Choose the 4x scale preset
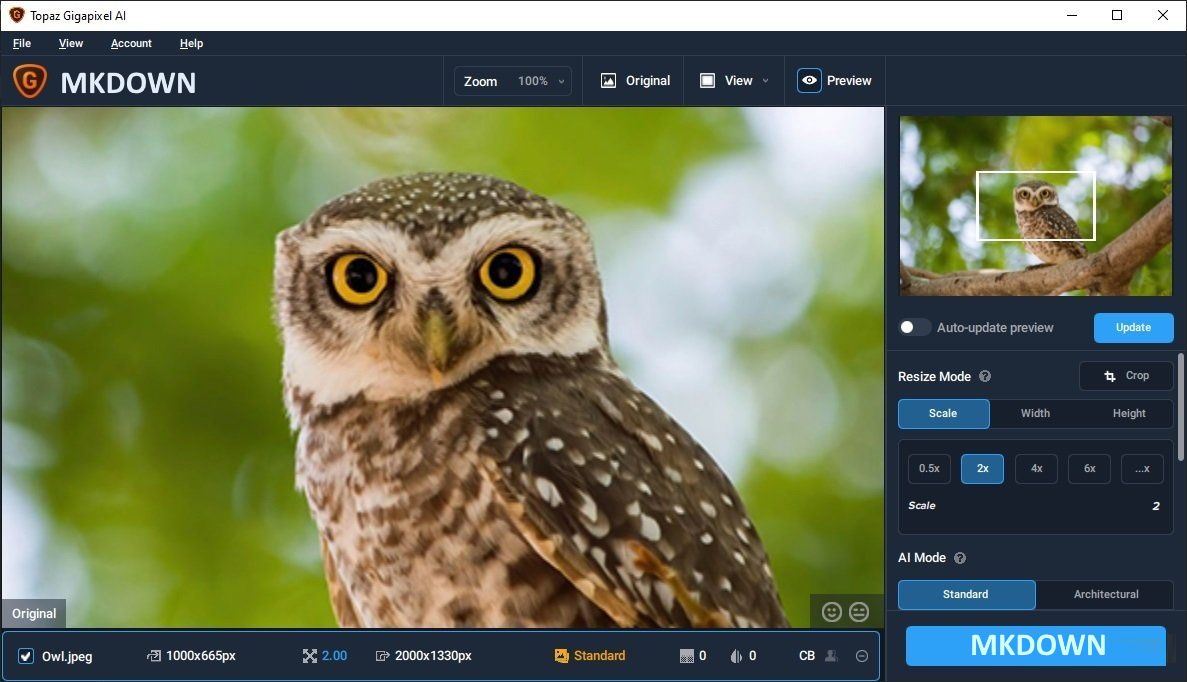This screenshot has height=682, width=1187. click(x=1036, y=469)
